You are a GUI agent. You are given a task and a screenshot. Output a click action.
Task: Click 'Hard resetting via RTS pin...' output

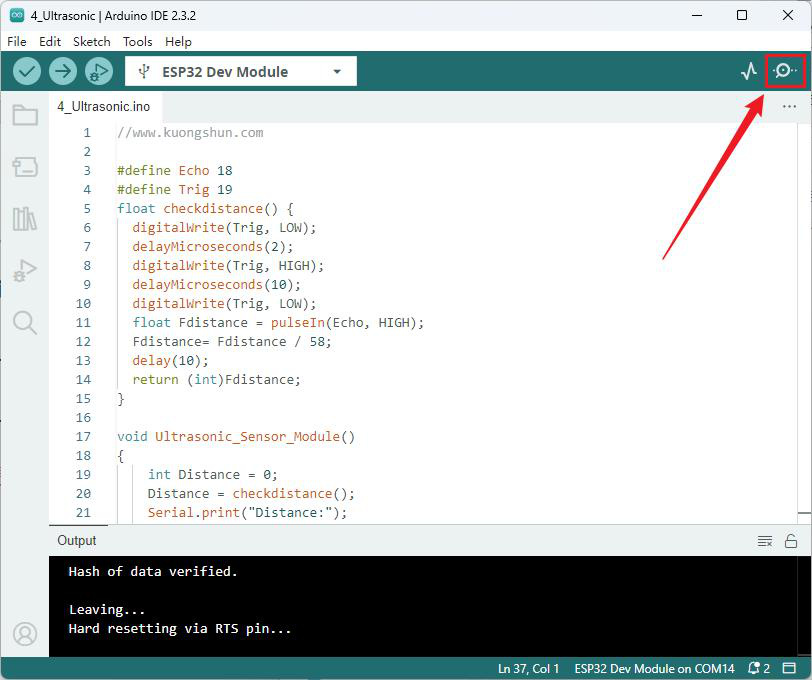coord(180,629)
